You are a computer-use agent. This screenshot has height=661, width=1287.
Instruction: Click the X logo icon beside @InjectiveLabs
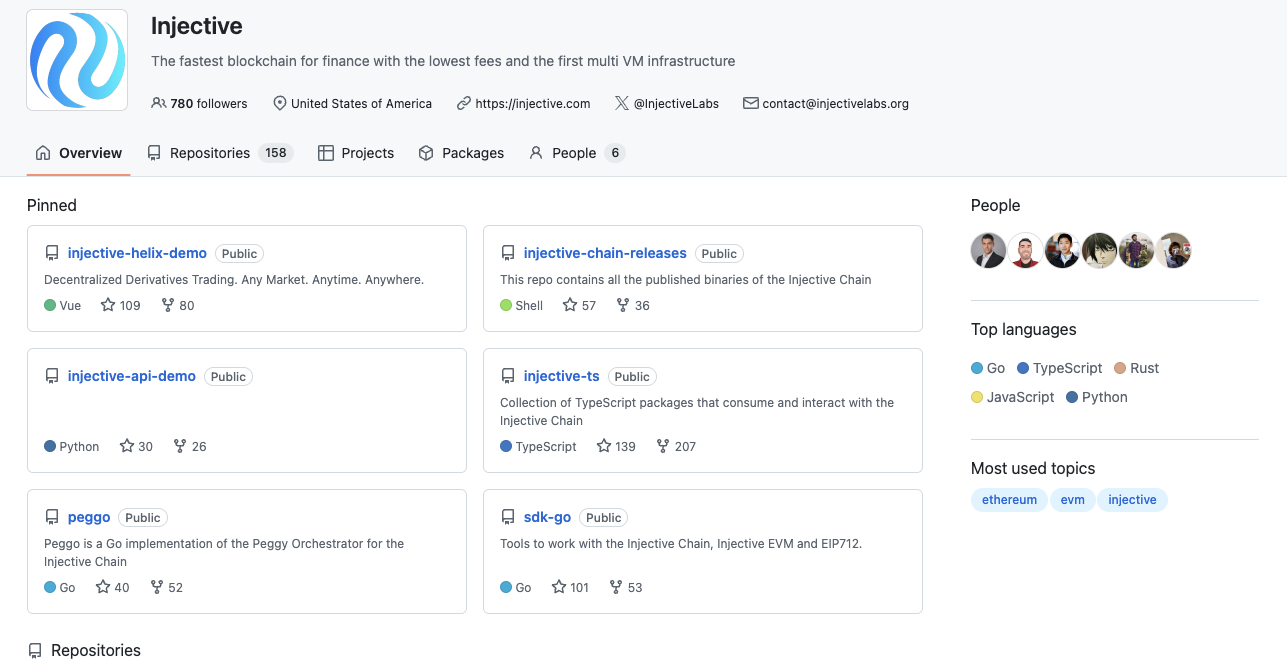[x=622, y=103]
